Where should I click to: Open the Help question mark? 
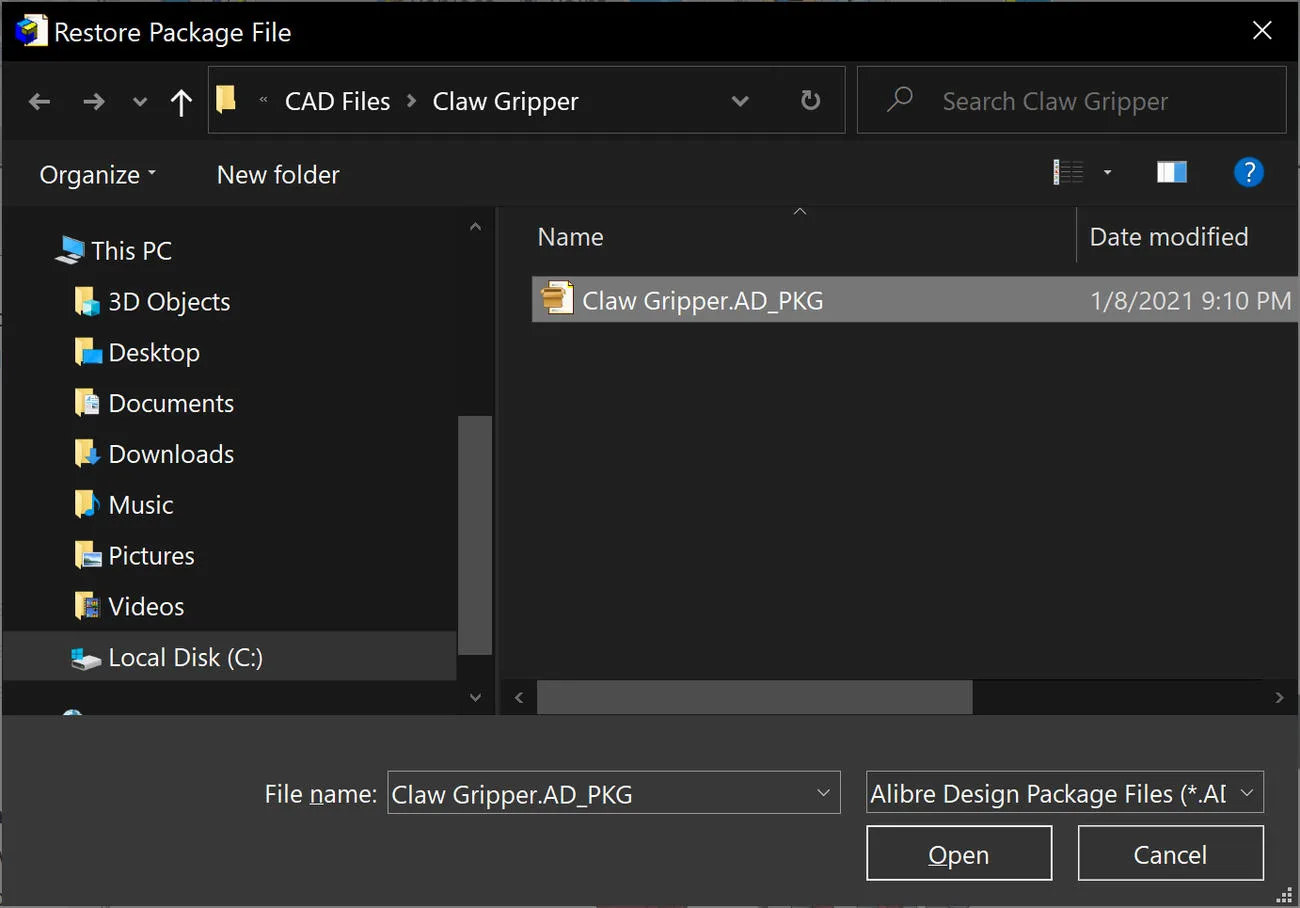click(x=1249, y=173)
